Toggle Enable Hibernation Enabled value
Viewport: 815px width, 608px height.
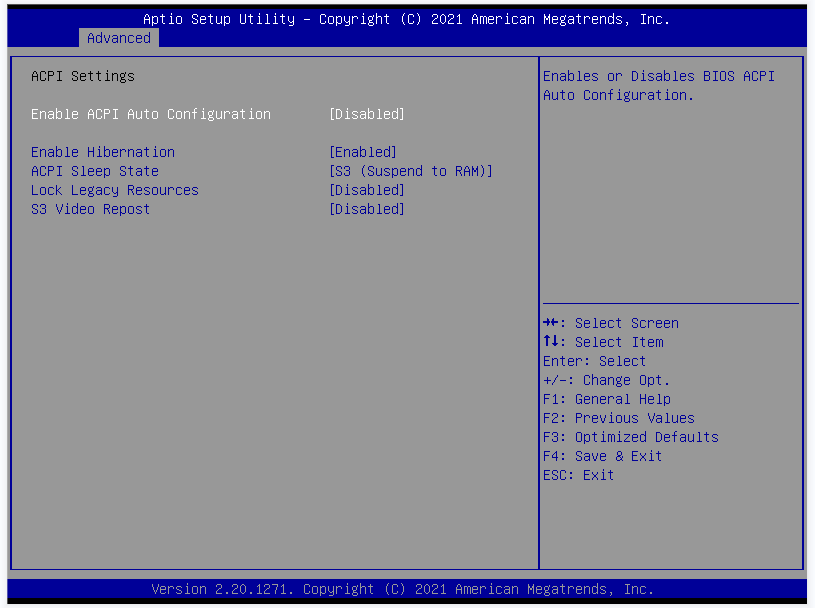(363, 152)
